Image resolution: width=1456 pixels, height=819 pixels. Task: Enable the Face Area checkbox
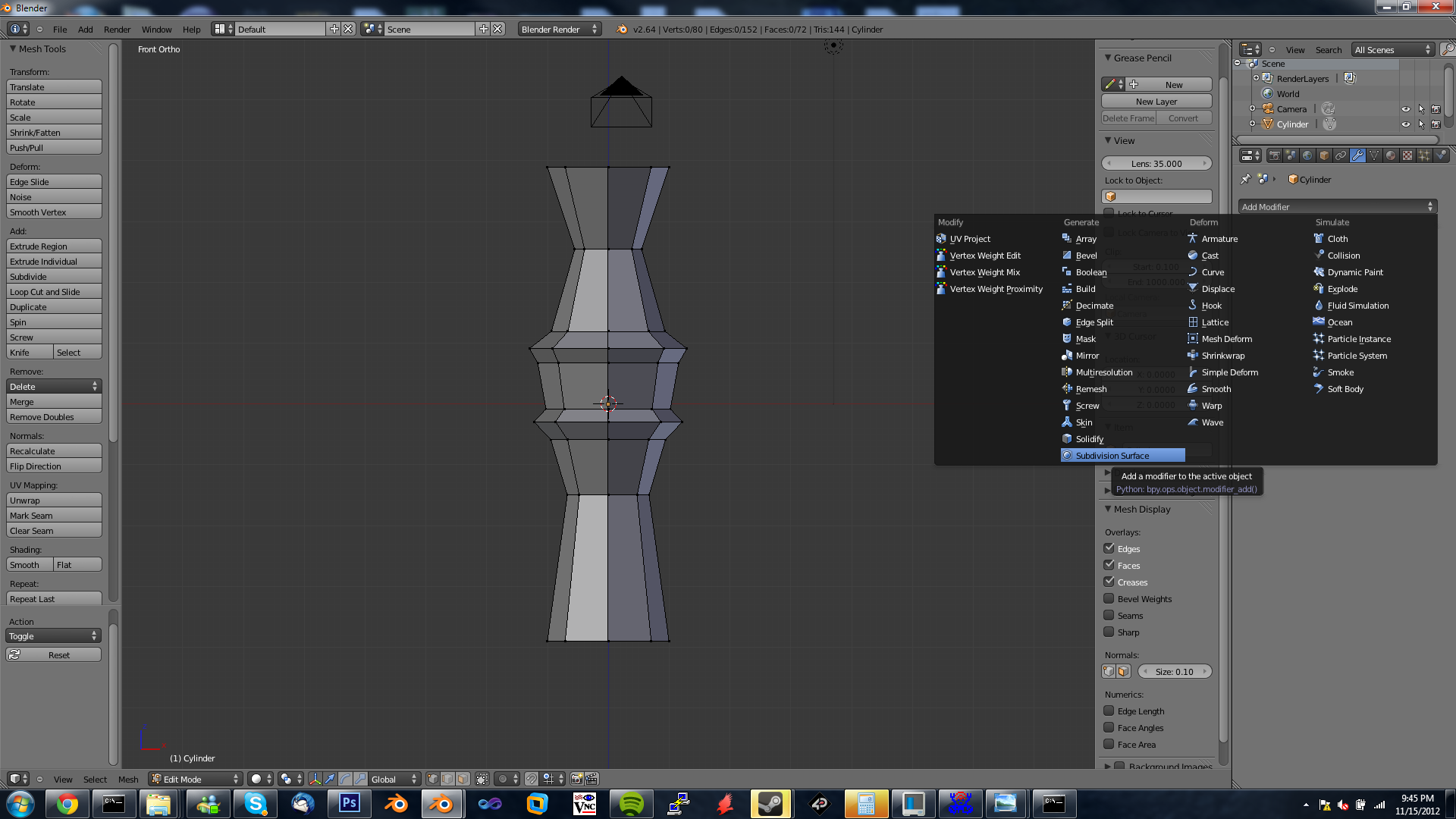[x=1109, y=744]
